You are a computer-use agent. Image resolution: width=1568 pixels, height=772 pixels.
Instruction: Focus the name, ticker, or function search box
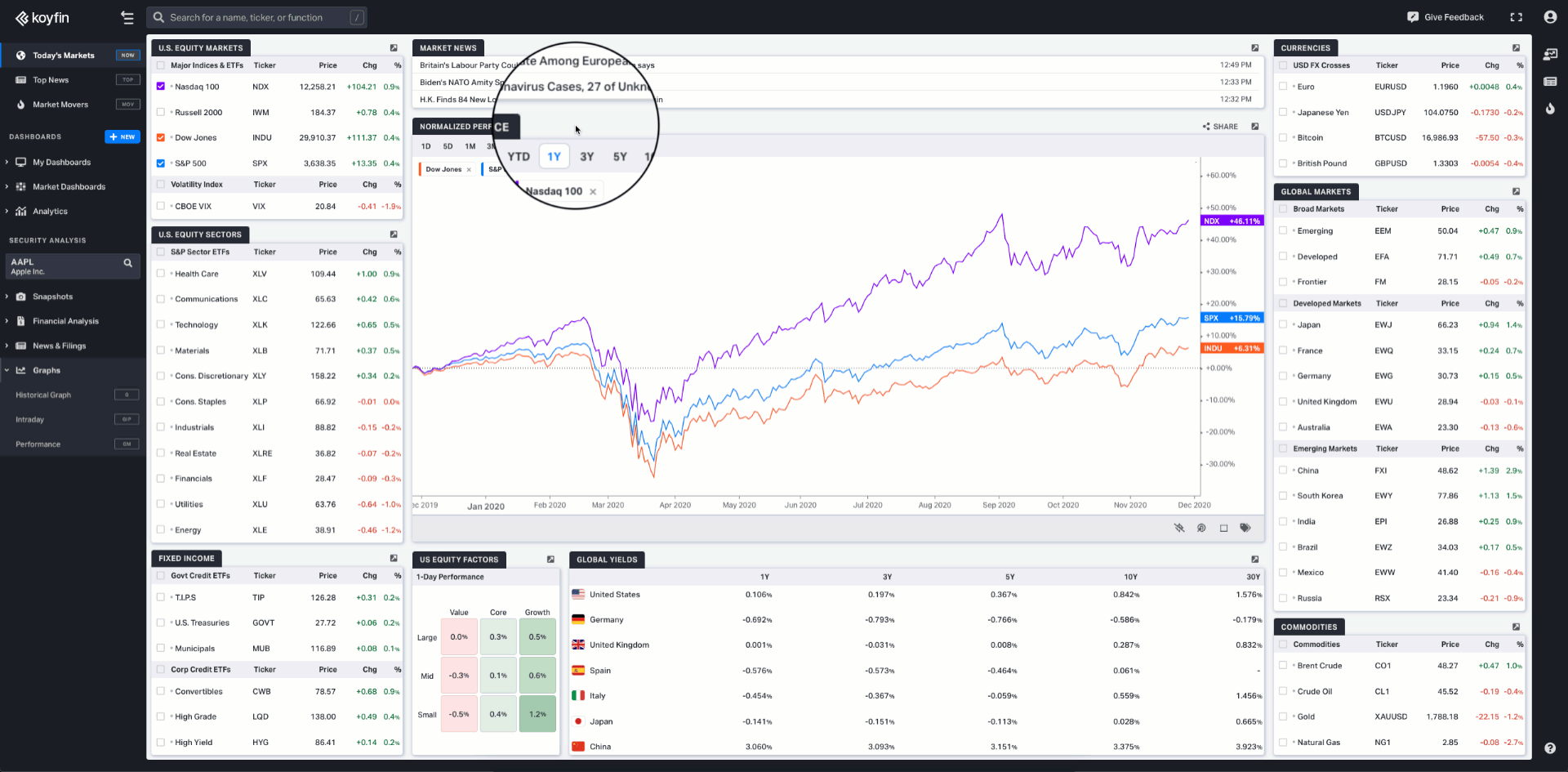tap(257, 17)
